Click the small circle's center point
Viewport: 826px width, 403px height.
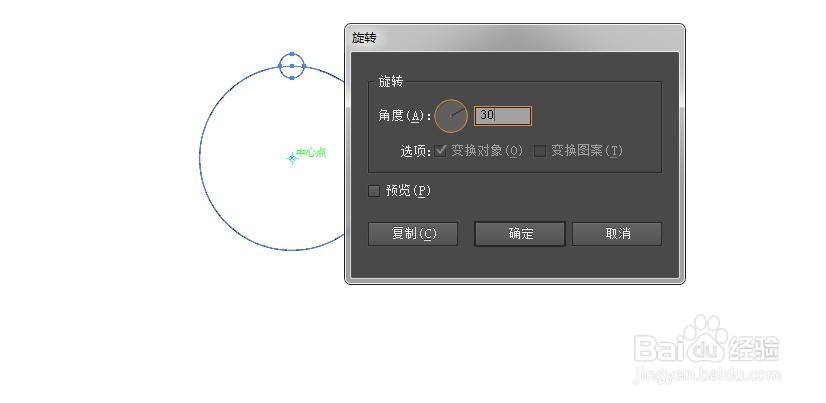click(x=292, y=66)
